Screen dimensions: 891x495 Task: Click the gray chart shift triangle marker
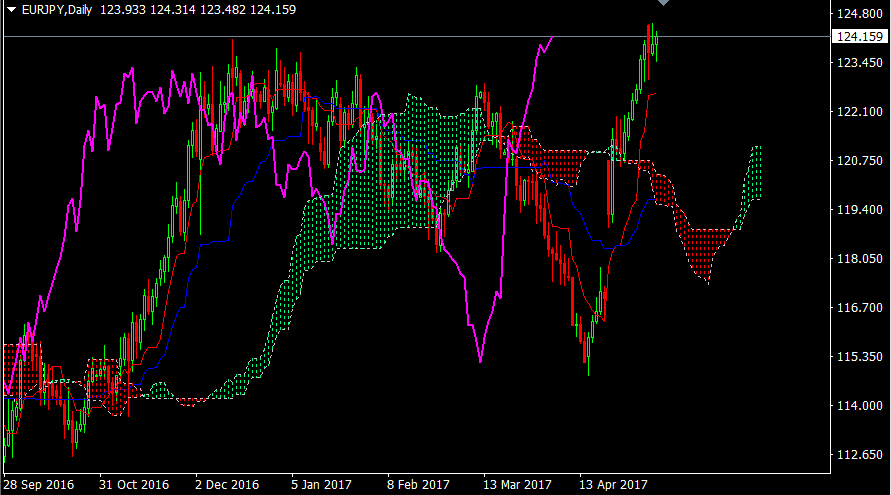point(662,3)
